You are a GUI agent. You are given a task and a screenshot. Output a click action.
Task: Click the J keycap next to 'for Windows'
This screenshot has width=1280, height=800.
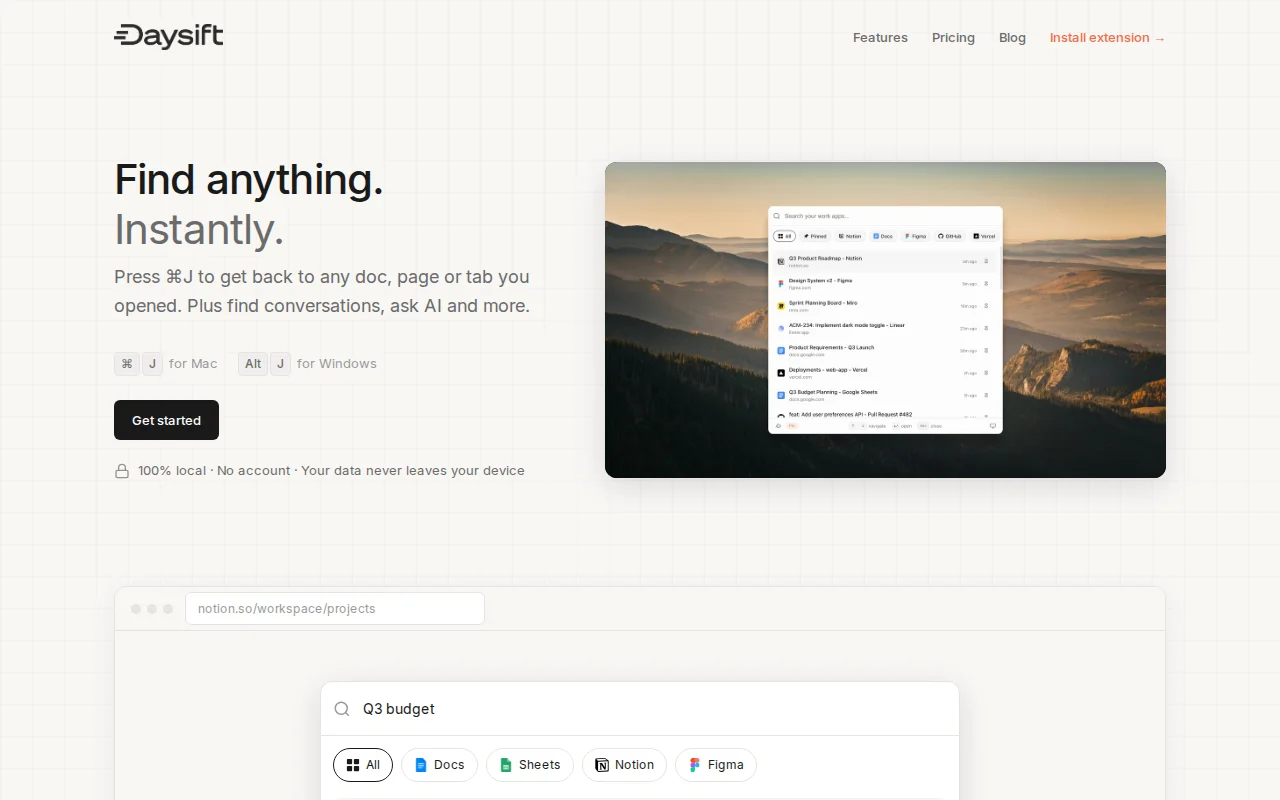pyautogui.click(x=280, y=364)
